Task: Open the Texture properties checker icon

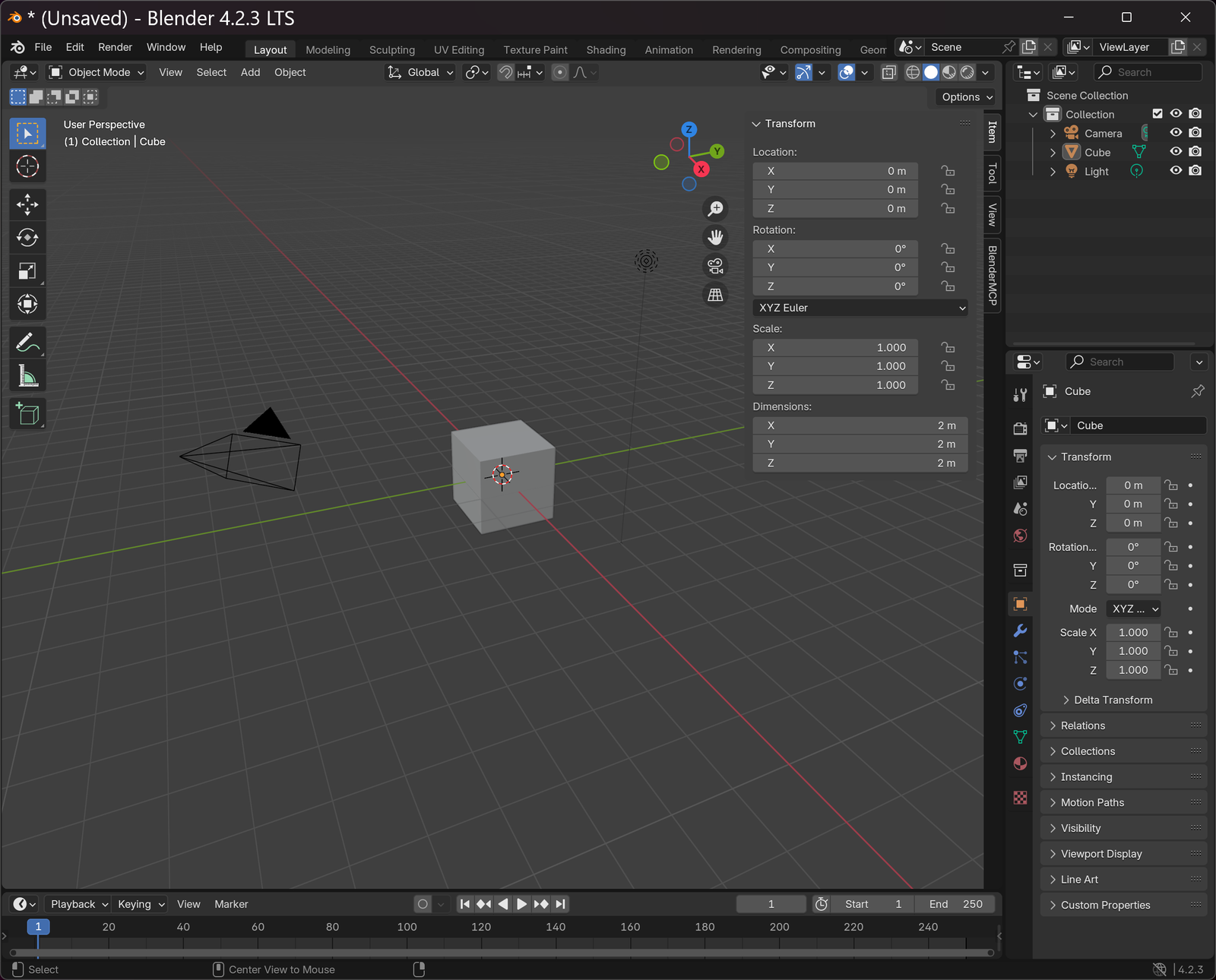Action: tap(1020, 798)
